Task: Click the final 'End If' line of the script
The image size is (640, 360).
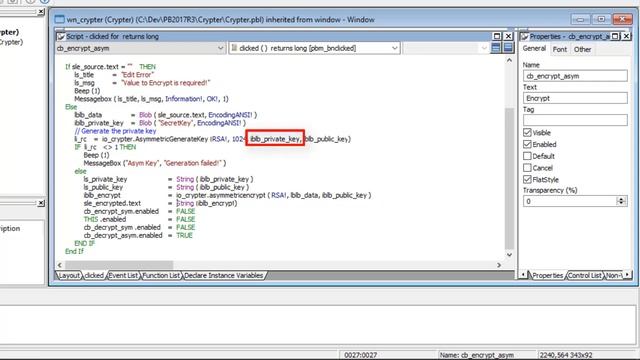Action: 74,251
